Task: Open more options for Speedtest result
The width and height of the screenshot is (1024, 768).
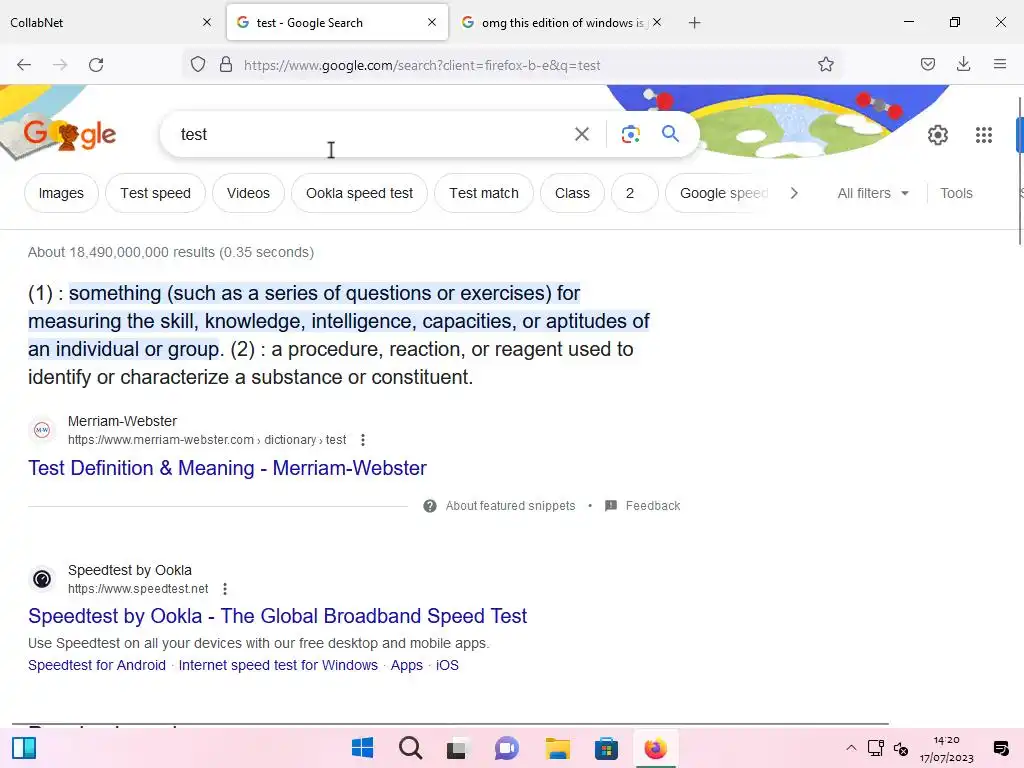Action: pyautogui.click(x=225, y=589)
